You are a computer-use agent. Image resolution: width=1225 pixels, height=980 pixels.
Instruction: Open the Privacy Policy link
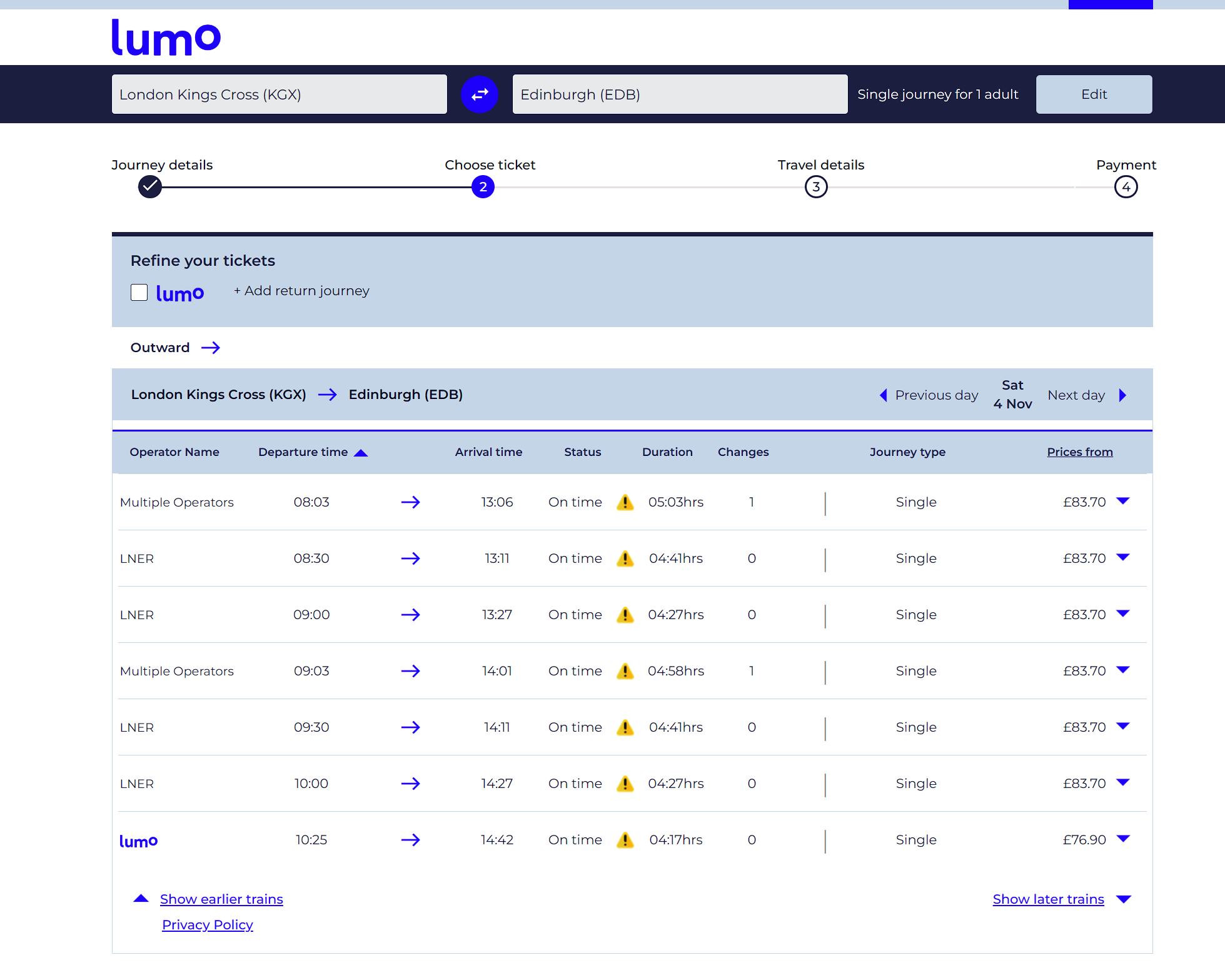208,925
